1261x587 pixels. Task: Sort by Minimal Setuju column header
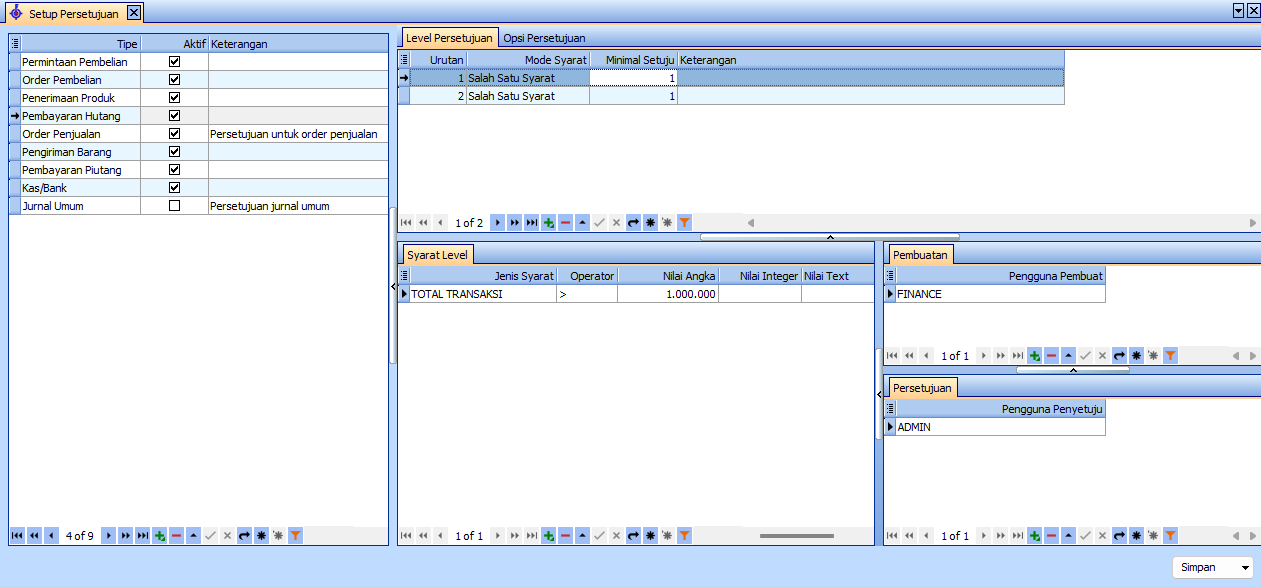pyautogui.click(x=633, y=60)
